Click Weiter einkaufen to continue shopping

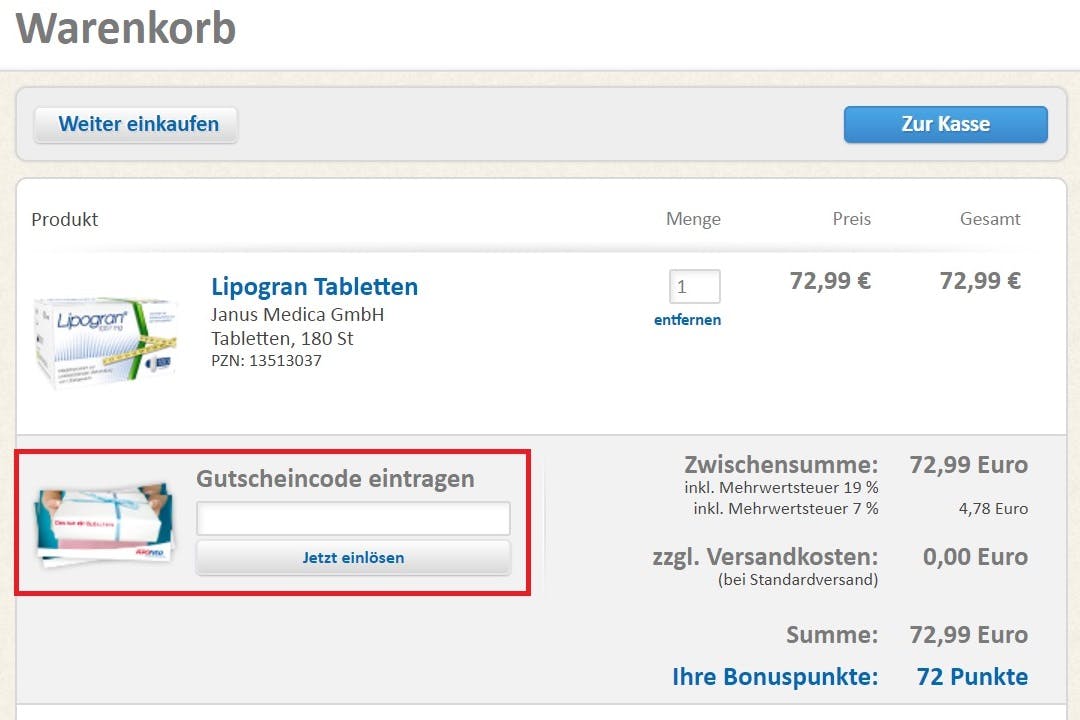point(137,125)
